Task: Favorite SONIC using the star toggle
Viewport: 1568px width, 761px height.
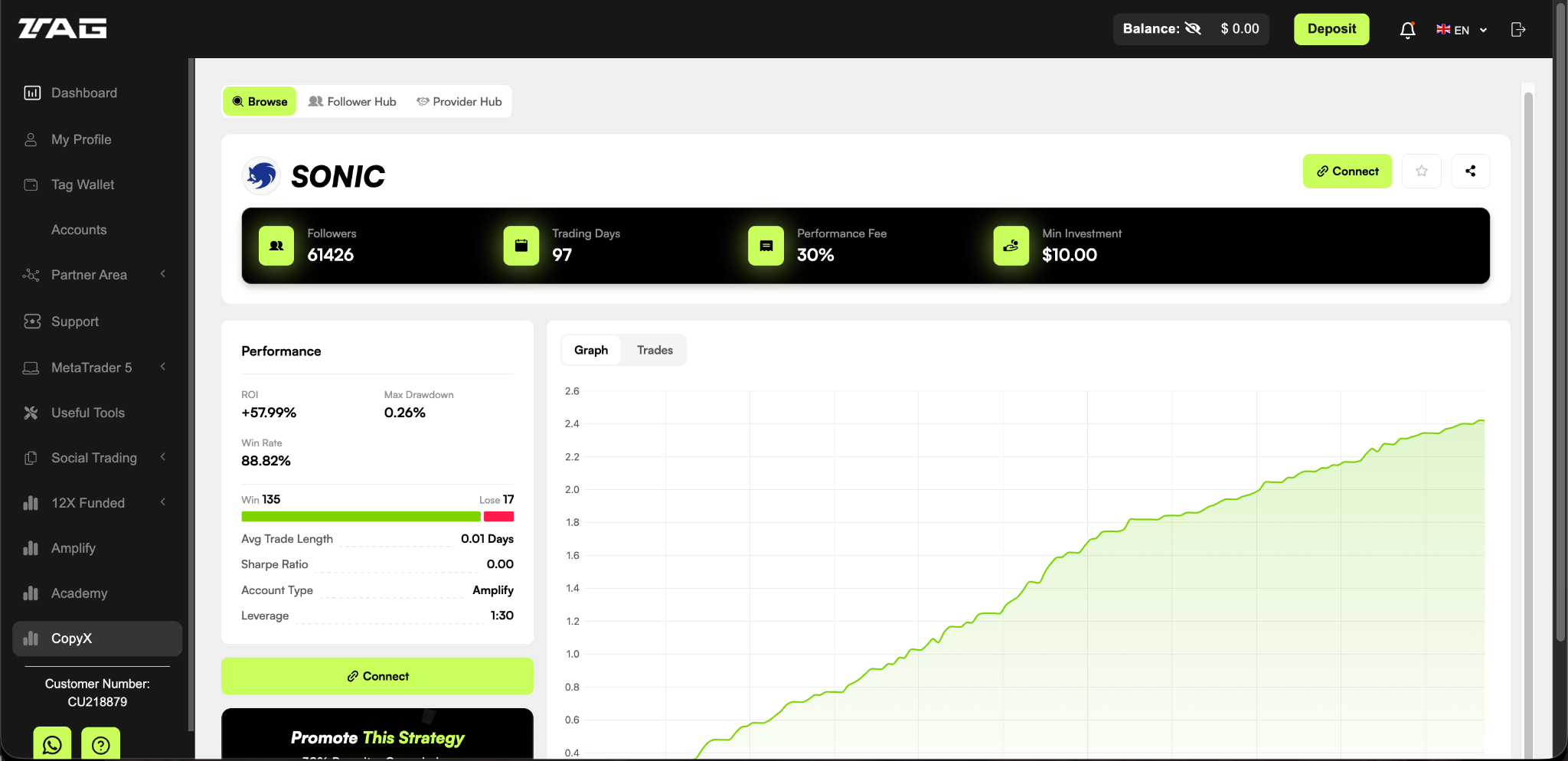Action: click(1422, 171)
